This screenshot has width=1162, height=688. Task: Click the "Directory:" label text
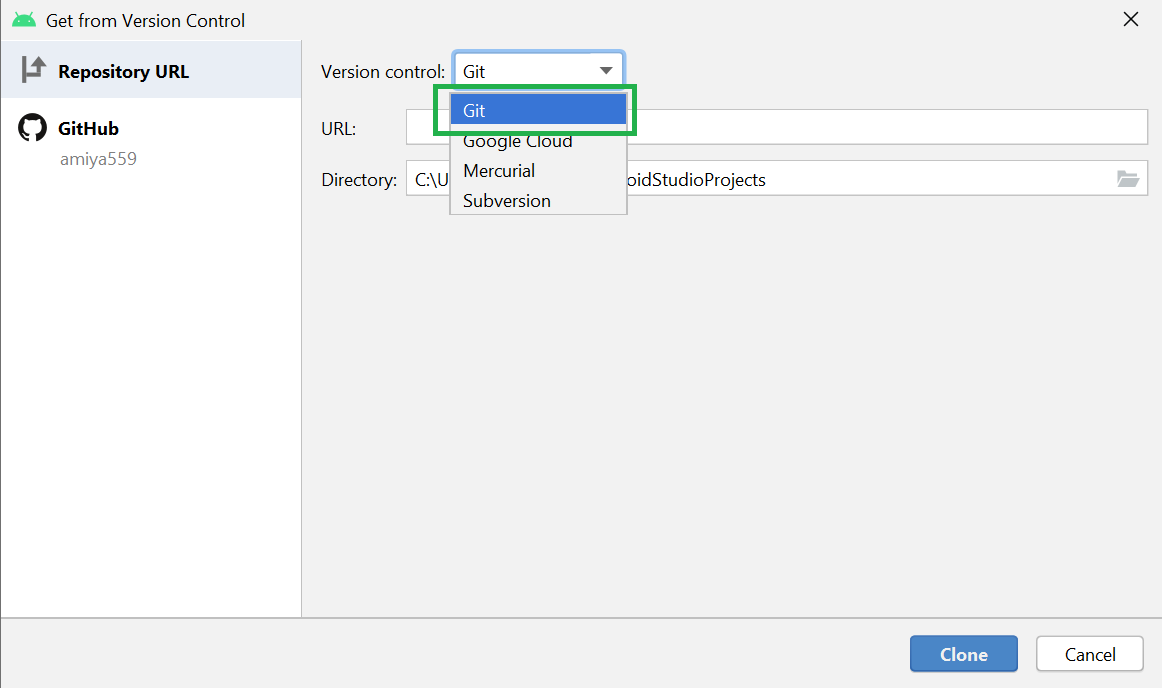click(359, 180)
